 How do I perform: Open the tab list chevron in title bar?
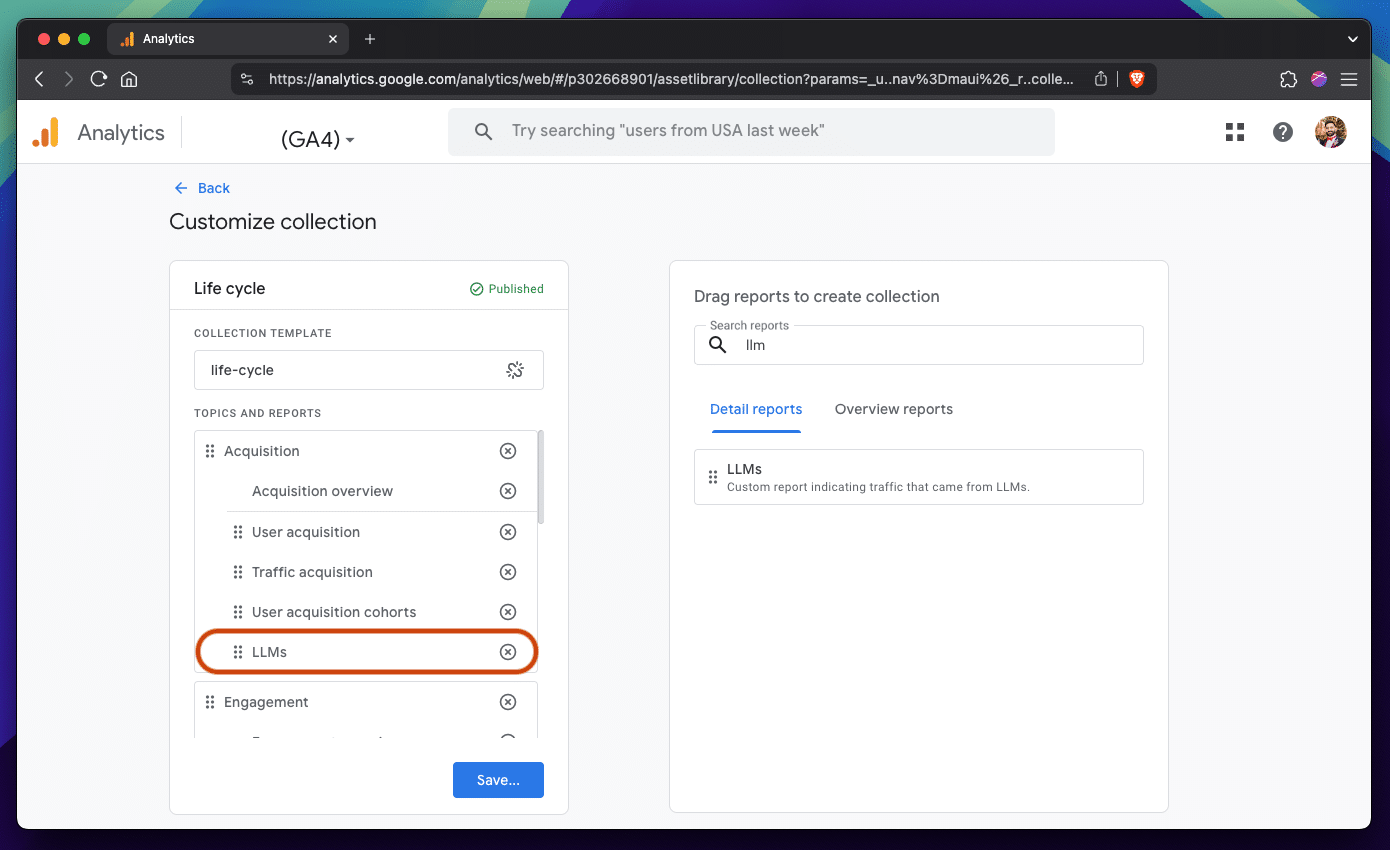[x=1352, y=39]
